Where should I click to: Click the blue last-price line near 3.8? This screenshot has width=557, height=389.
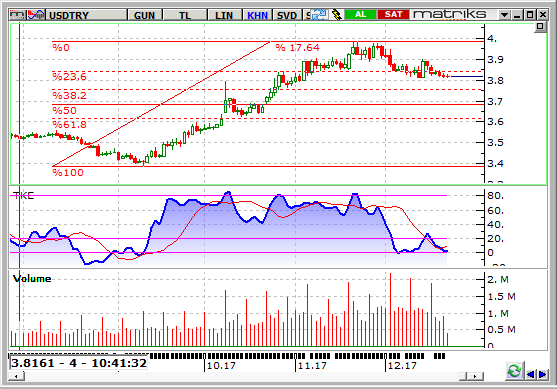pyautogui.click(x=467, y=76)
